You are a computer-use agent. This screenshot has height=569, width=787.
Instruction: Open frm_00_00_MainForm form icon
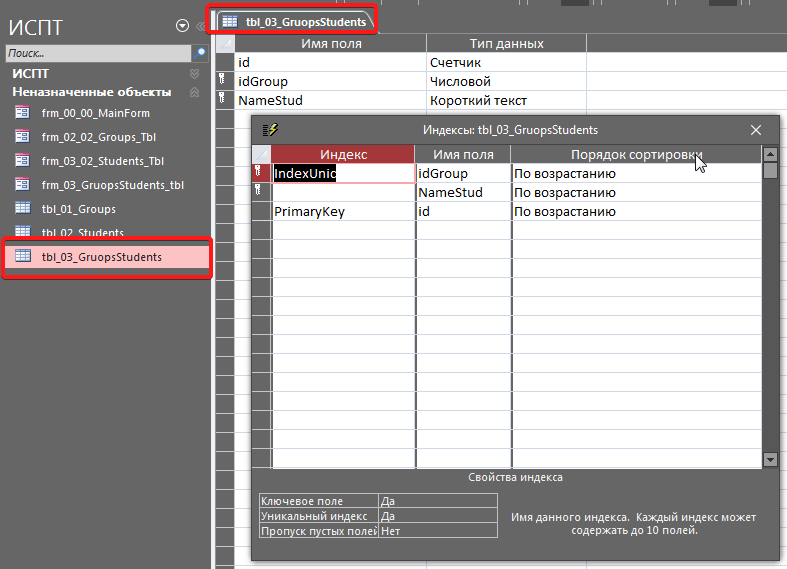22,113
